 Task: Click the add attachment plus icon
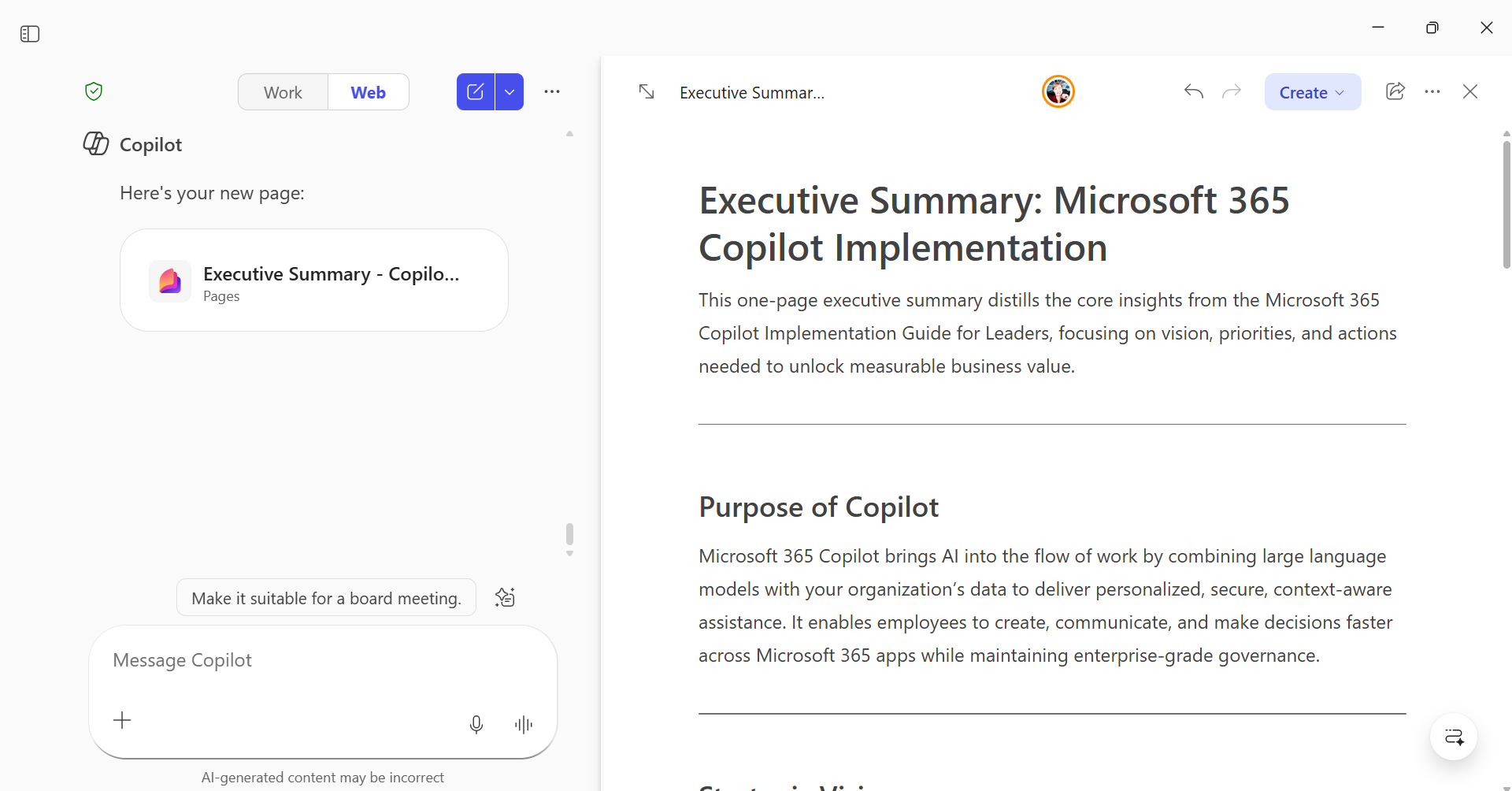click(123, 720)
